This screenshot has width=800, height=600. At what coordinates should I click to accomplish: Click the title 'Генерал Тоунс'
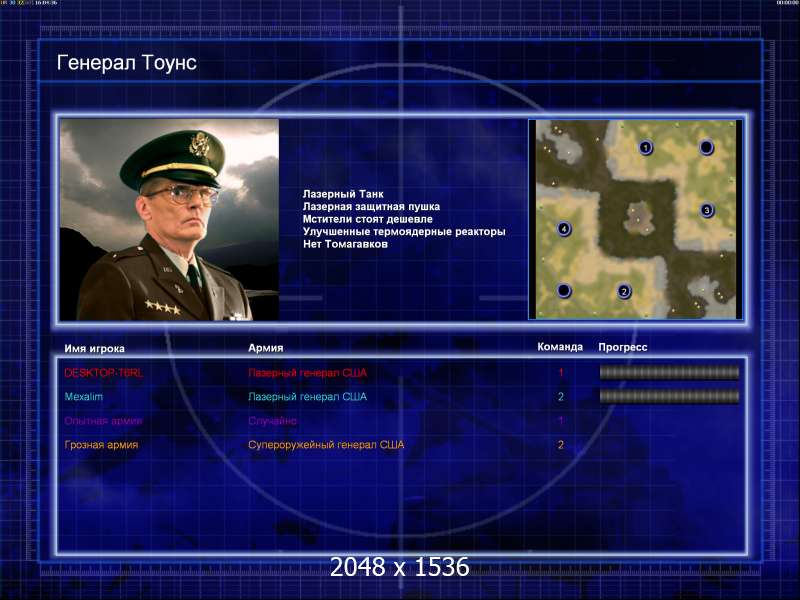[x=127, y=63]
